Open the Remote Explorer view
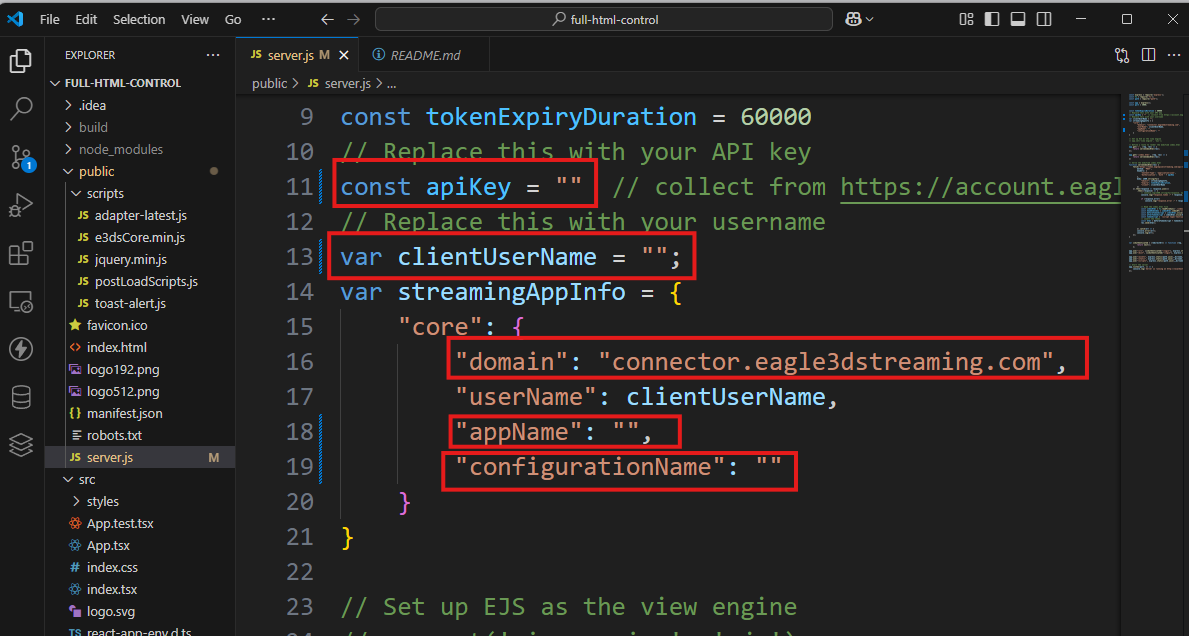 click(21, 301)
